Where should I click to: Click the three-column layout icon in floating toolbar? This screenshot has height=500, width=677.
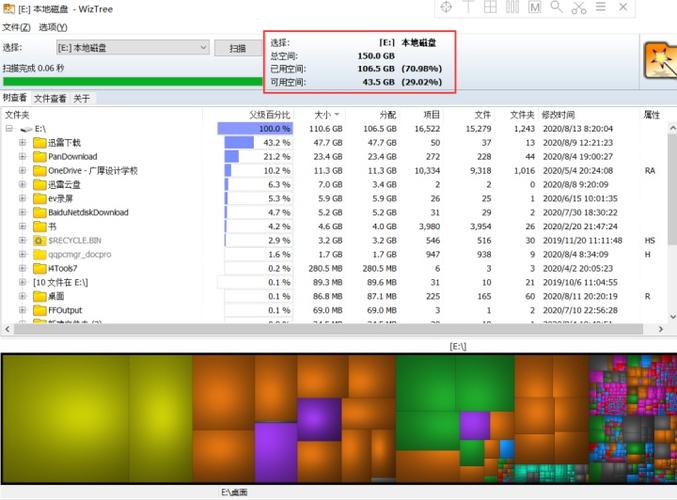[x=512, y=7]
